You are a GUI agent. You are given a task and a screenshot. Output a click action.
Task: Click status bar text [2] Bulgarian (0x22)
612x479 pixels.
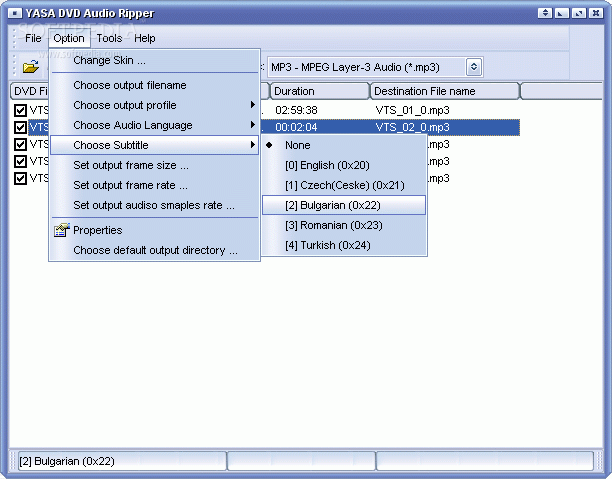pyautogui.click(x=67, y=461)
